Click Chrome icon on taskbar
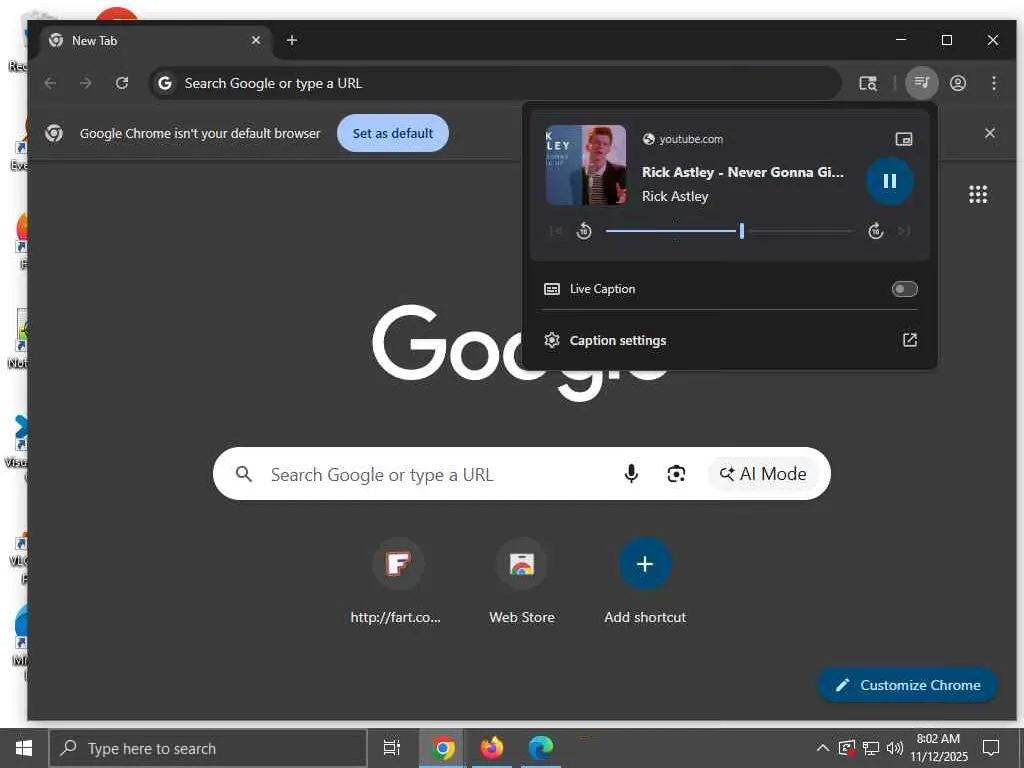This screenshot has width=1024, height=768. (442, 748)
